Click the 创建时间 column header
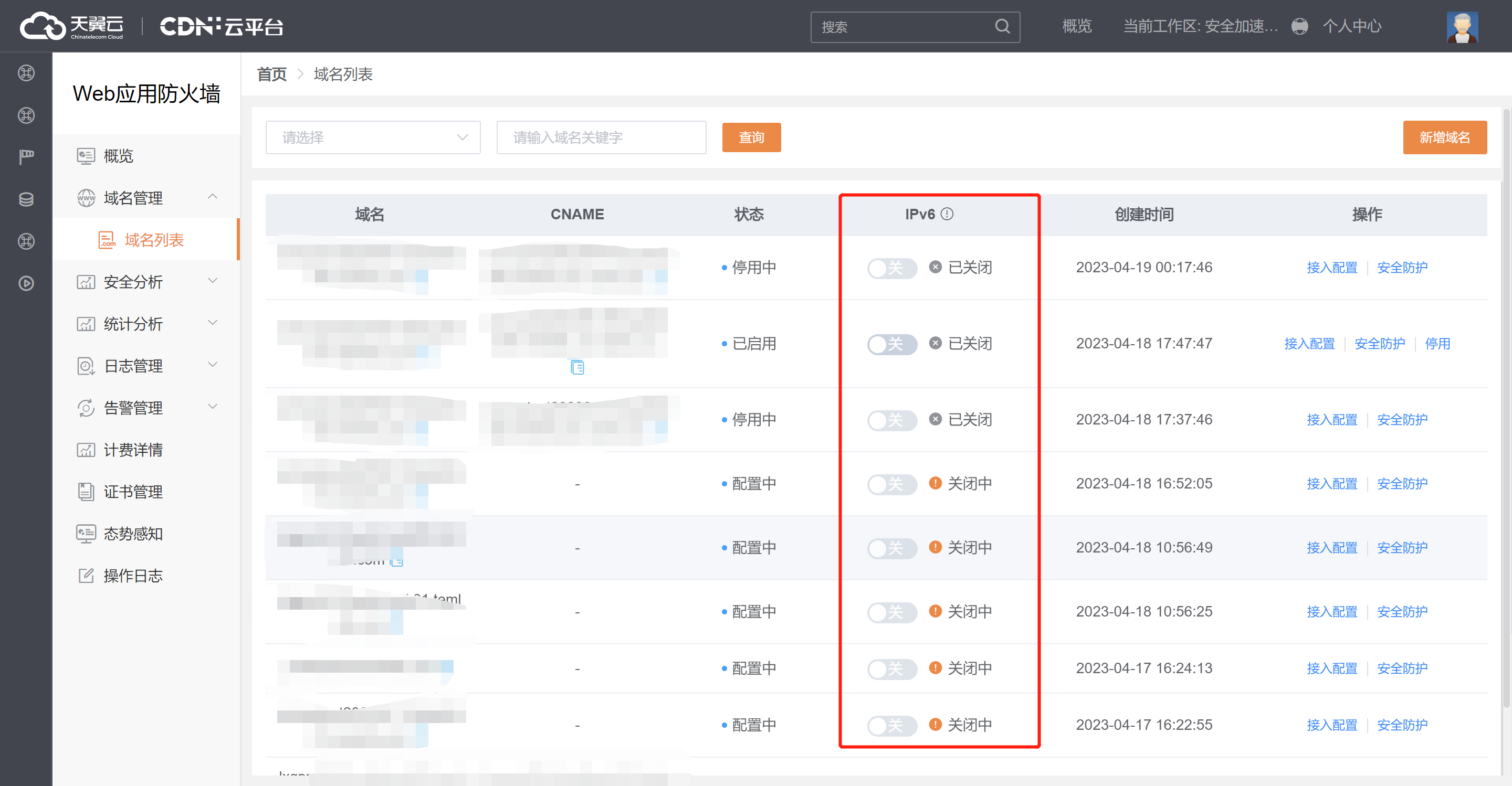The image size is (1512, 786). [1143, 215]
